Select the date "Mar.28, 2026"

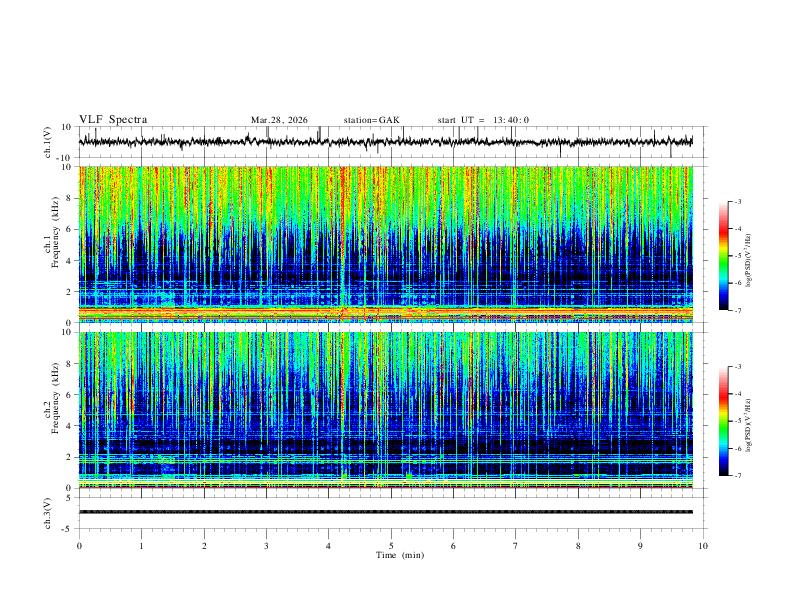coord(279,120)
